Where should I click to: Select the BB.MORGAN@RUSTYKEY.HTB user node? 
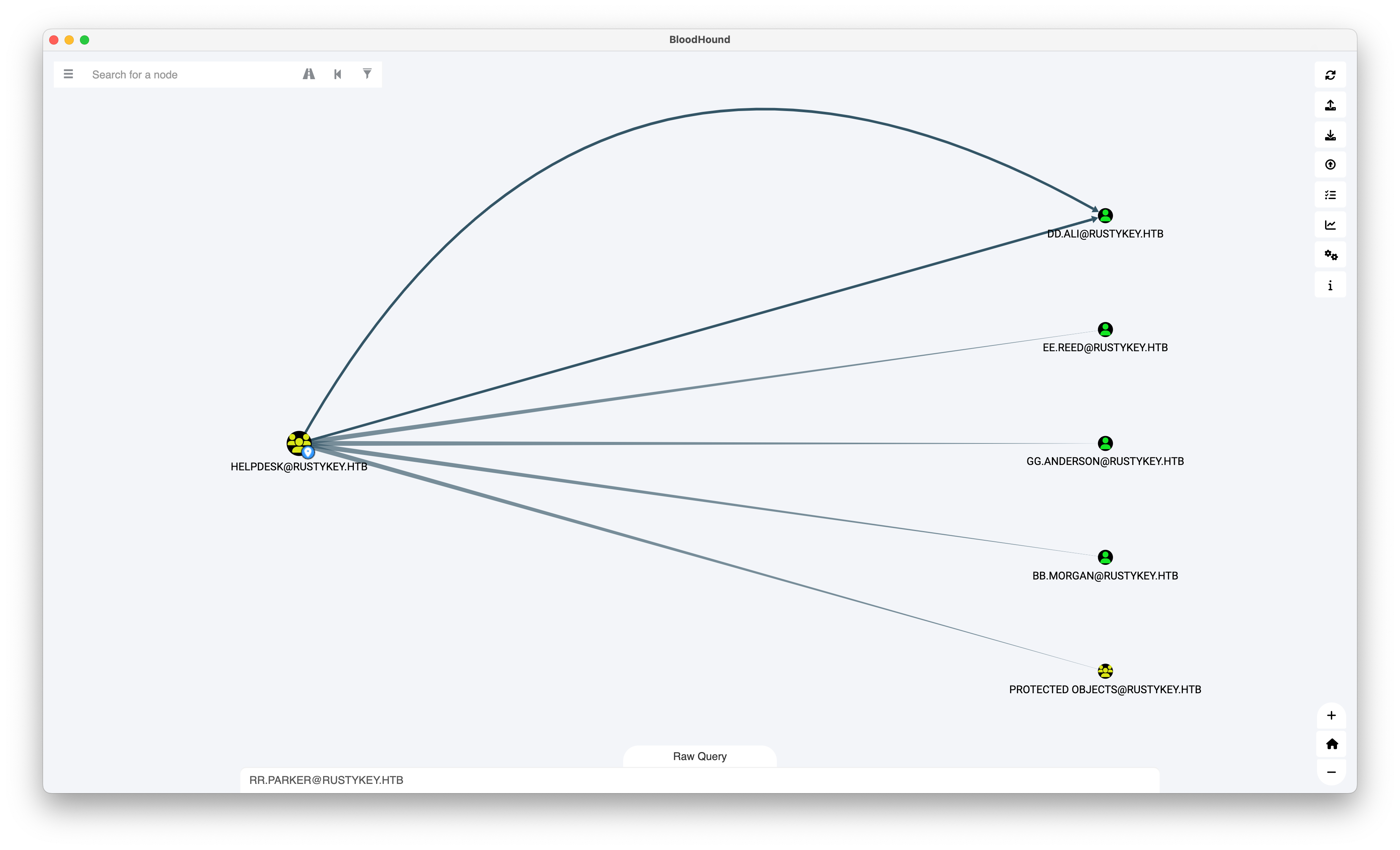coord(1105,558)
